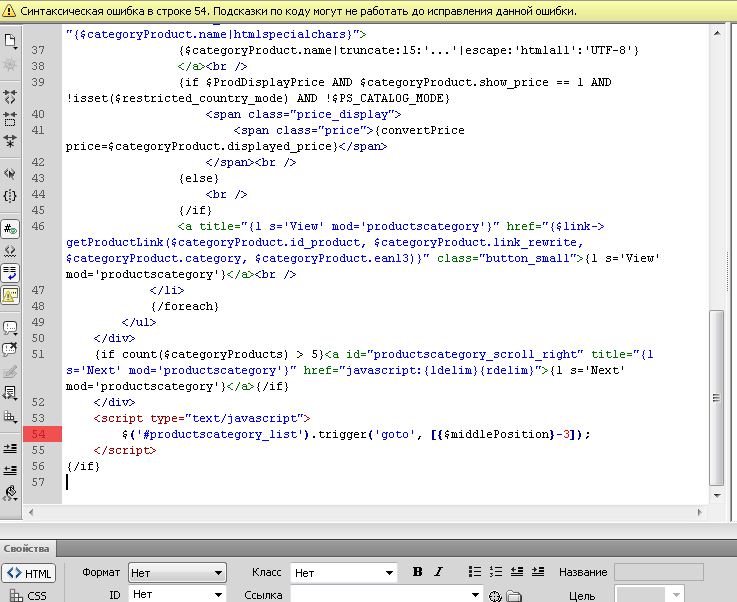Toggle Highlight Invalid Code
The height and width of the screenshot is (602, 737).
pyautogui.click(x=10, y=251)
